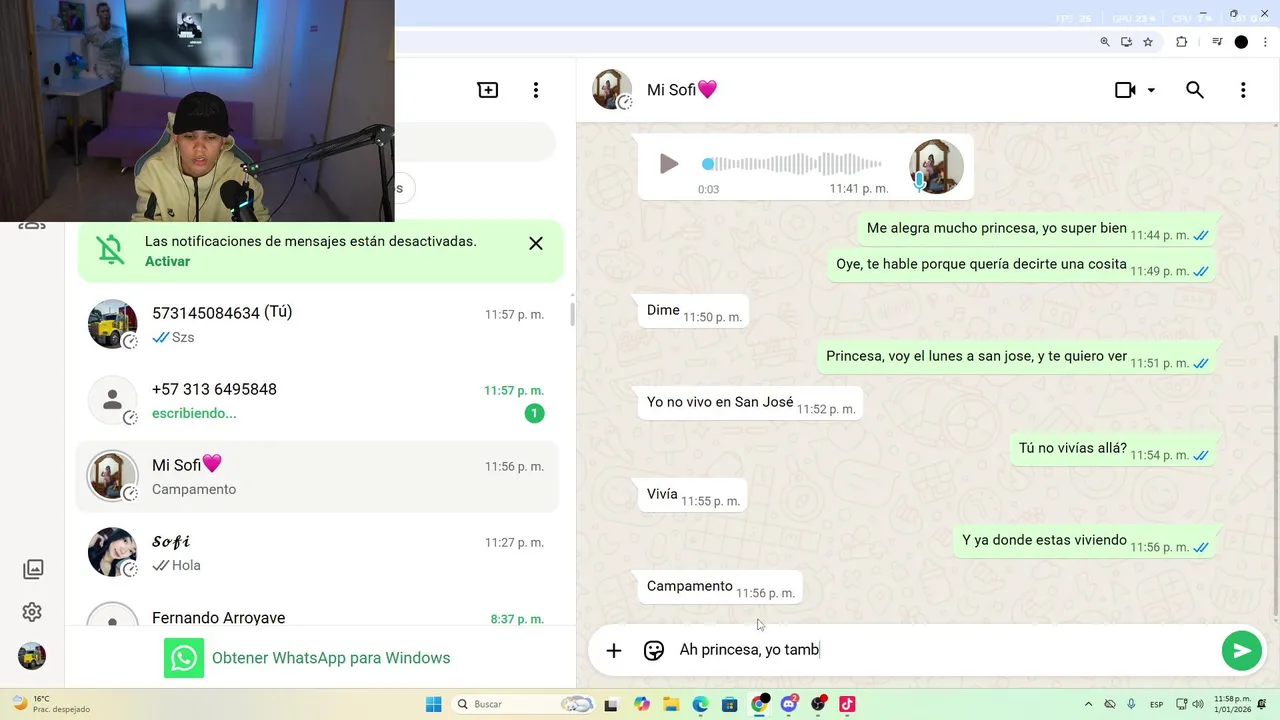Click the voice message sender thumbnail

[x=937, y=166]
